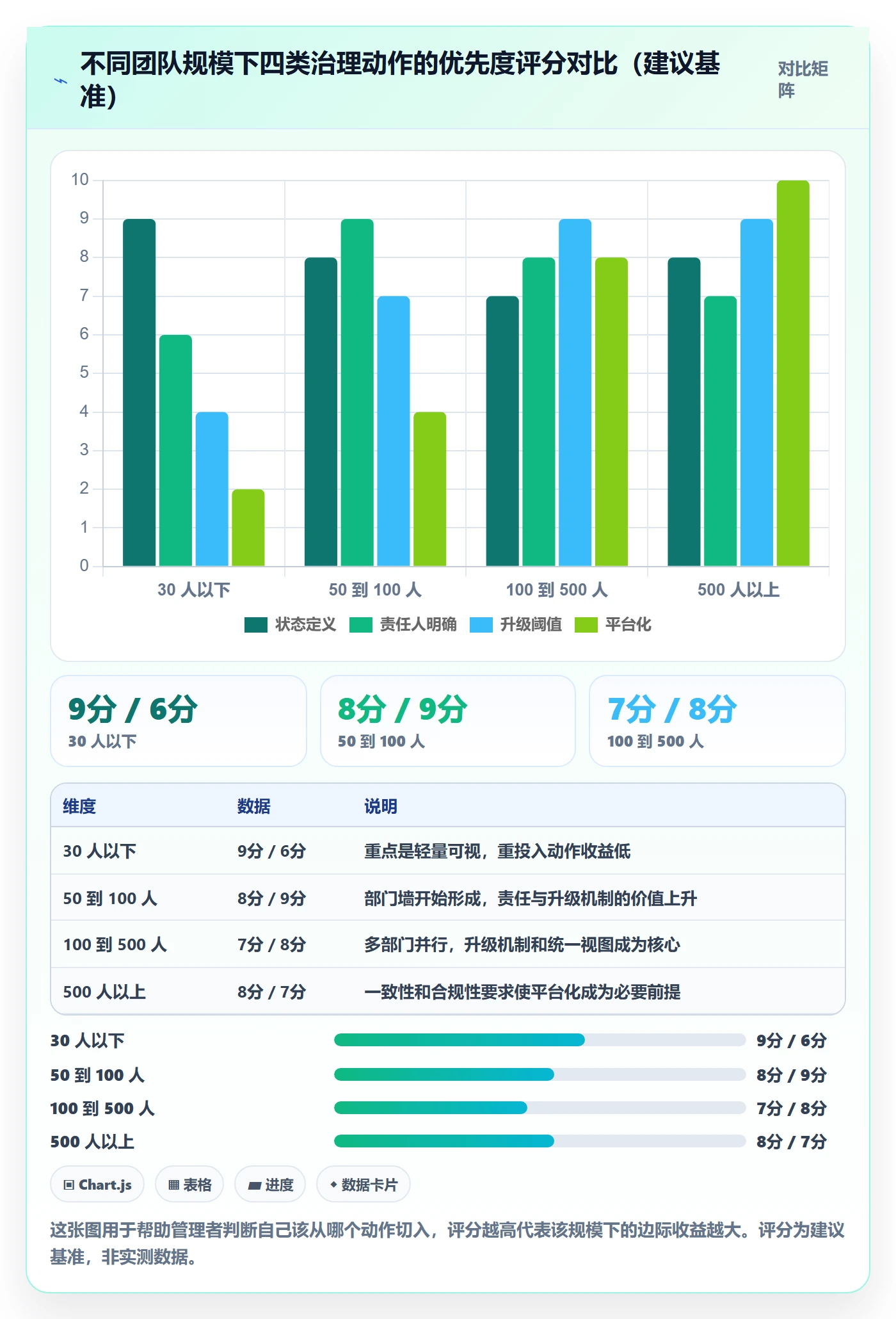Click the 7分 / 8分 progress value label
Image resolution: width=896 pixels, height=1319 pixels.
click(x=792, y=1108)
